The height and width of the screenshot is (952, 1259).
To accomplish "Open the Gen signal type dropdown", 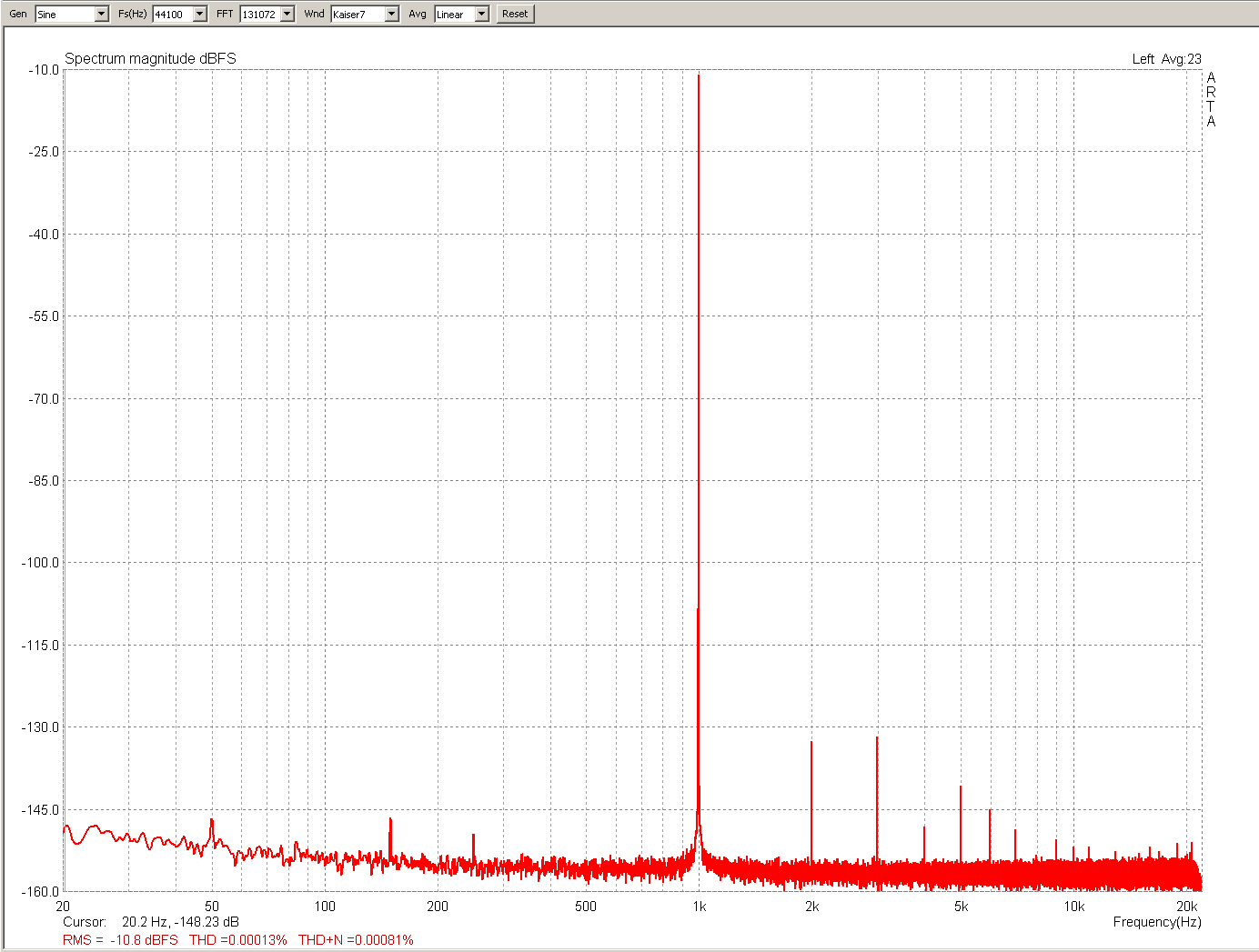I will point(101,14).
